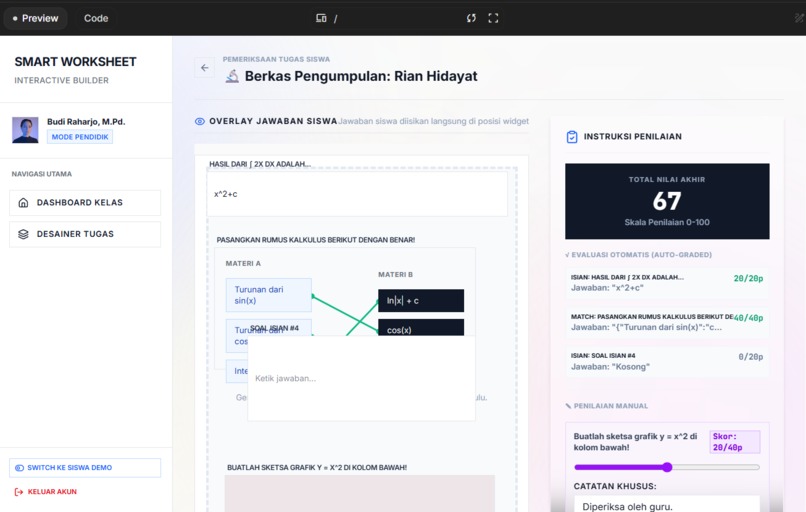
Task: Click the refresh preview icon
Action: pyautogui.click(x=471, y=19)
